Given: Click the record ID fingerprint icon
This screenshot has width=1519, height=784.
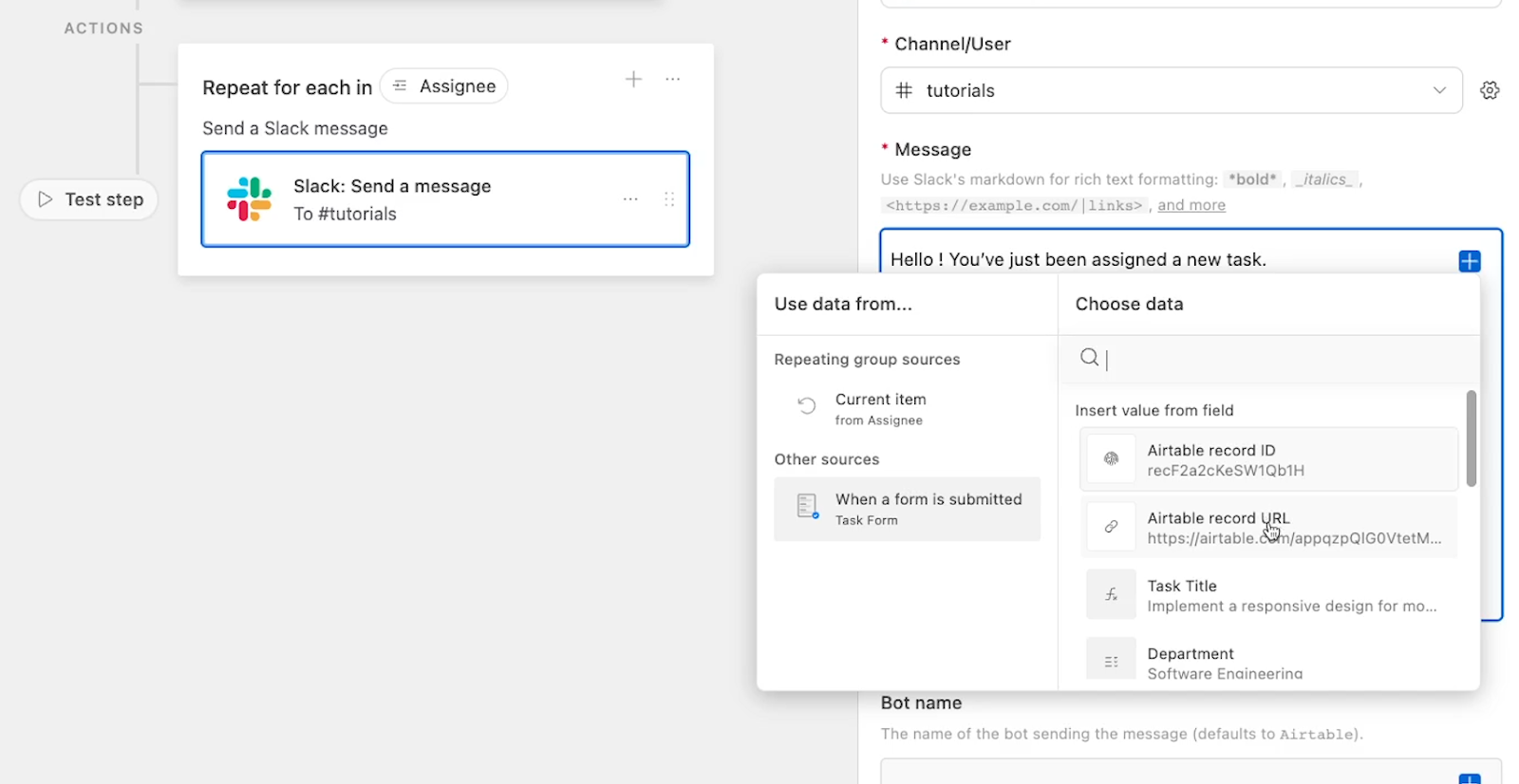Looking at the screenshot, I should tap(1111, 459).
